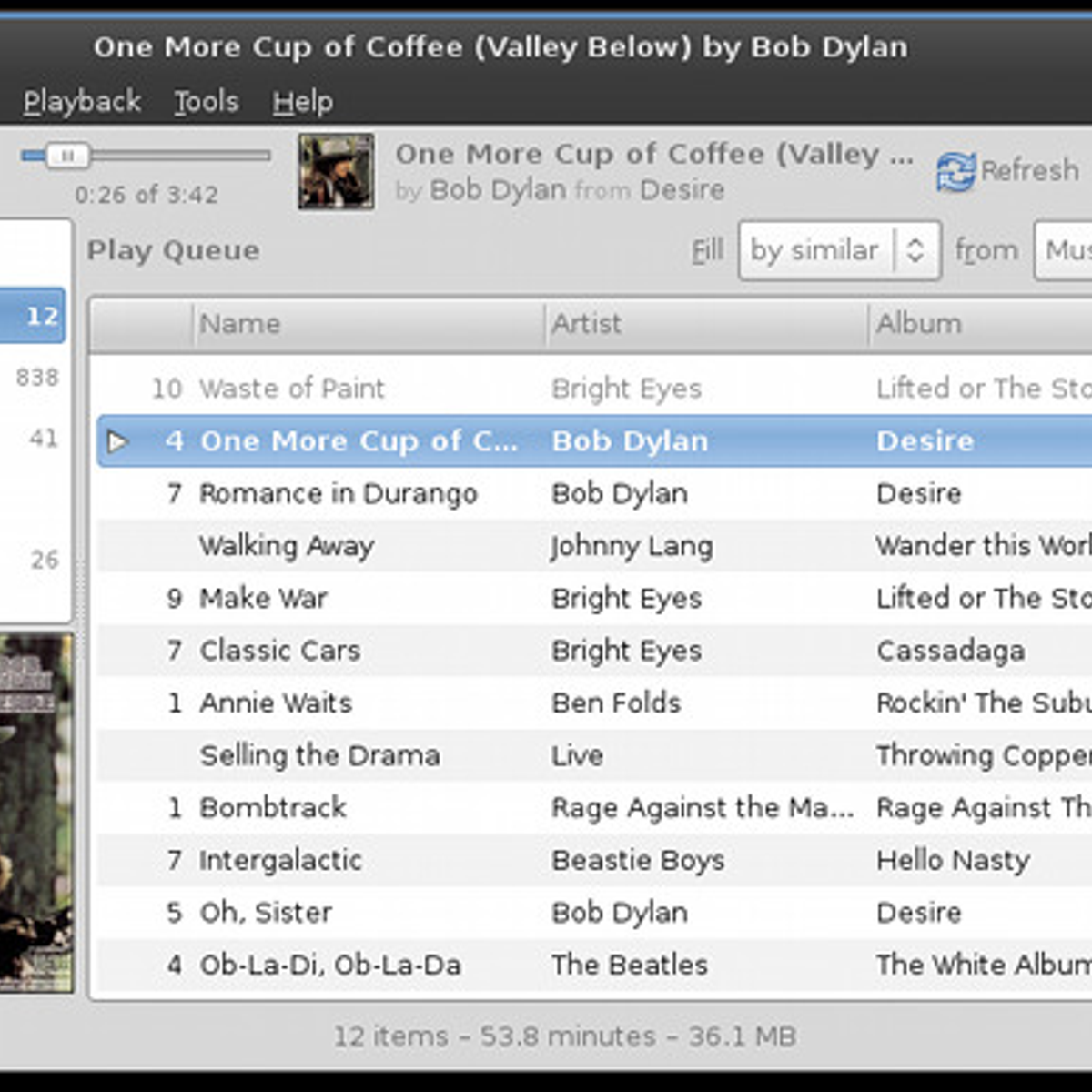
Task: Click 'Rage Against the Ma...' artist cell
Action: (x=703, y=808)
